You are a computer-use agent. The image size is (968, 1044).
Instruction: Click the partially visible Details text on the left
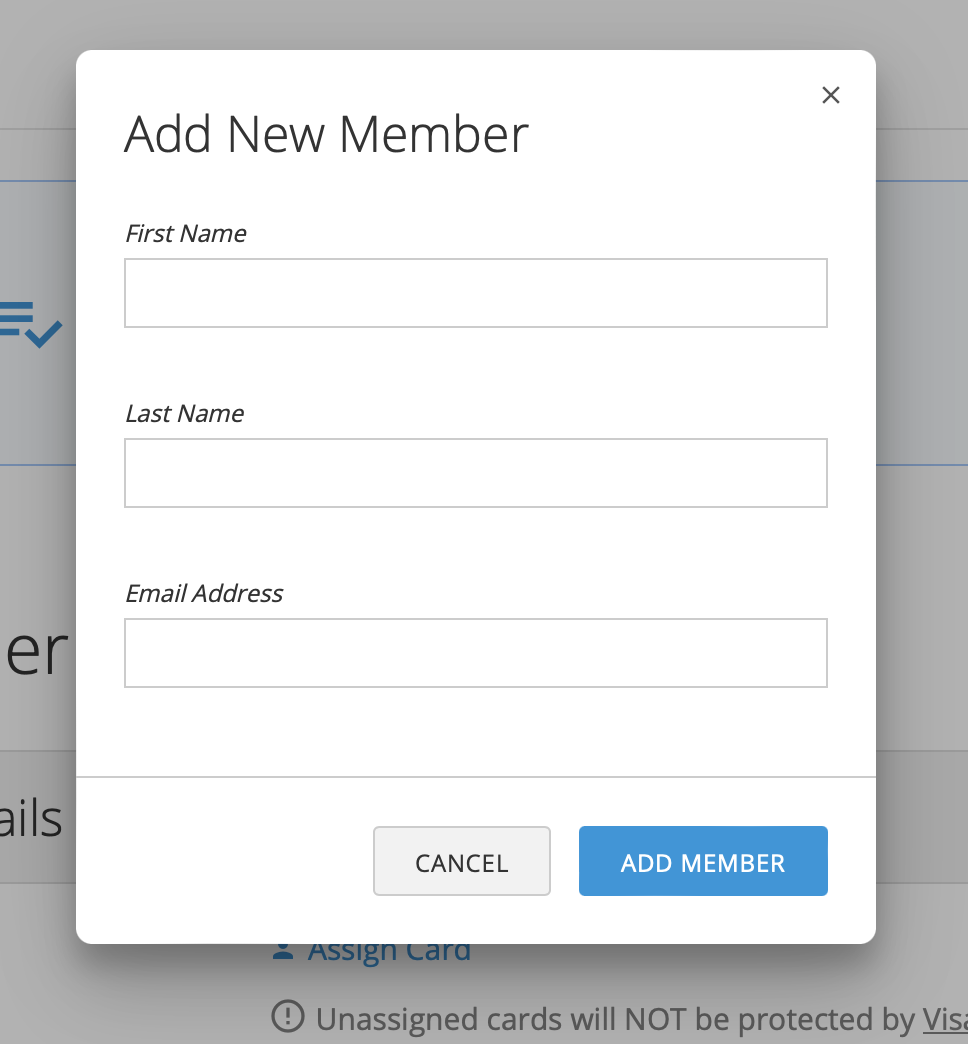coord(31,820)
